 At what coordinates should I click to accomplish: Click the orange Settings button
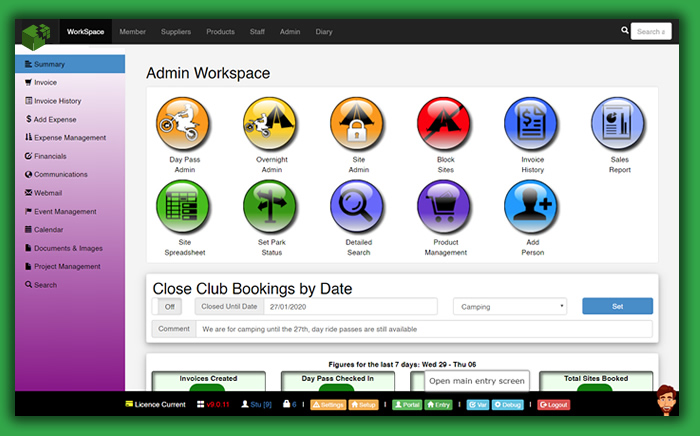tap(328, 405)
